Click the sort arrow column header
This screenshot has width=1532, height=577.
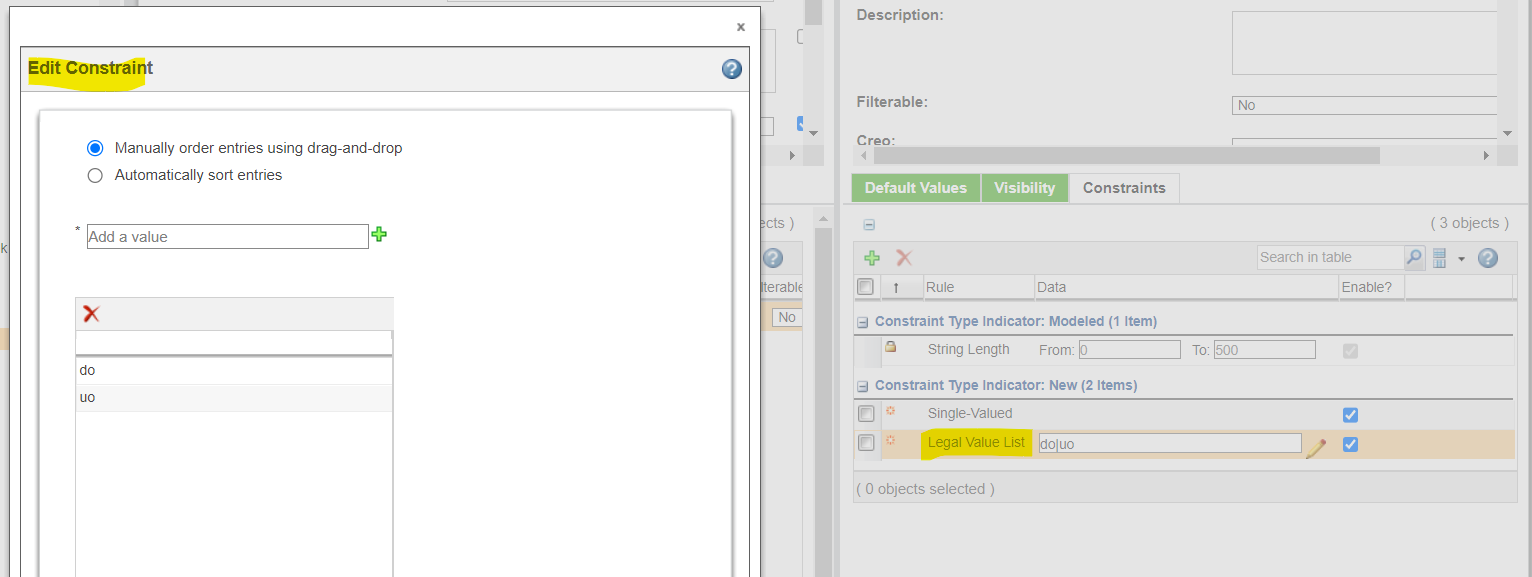pyautogui.click(x=902, y=287)
